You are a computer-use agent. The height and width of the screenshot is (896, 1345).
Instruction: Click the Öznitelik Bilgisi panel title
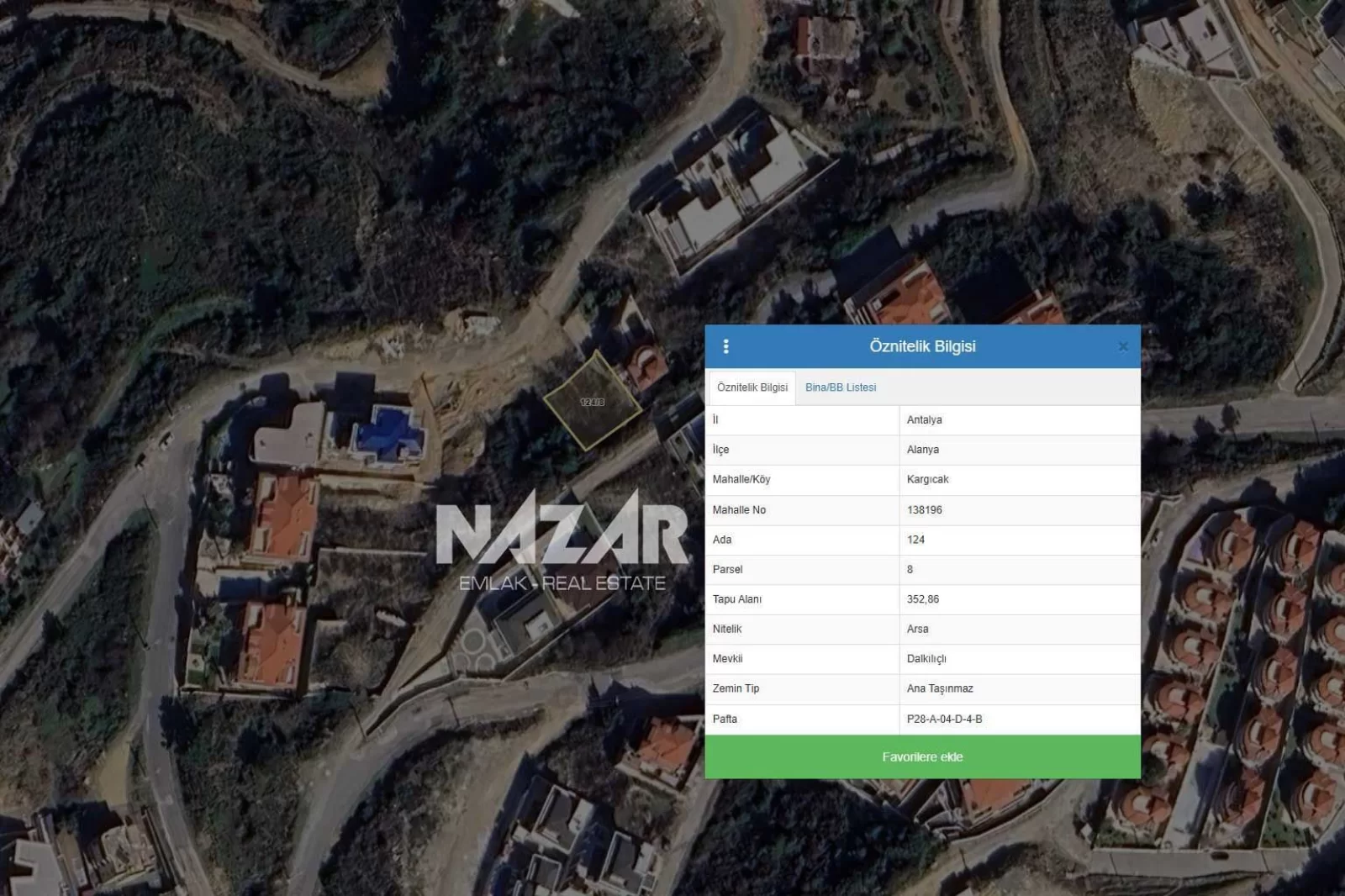tap(922, 346)
